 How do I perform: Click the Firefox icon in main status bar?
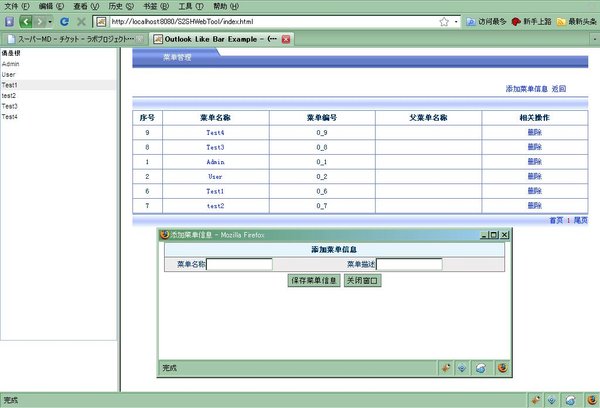(589, 399)
